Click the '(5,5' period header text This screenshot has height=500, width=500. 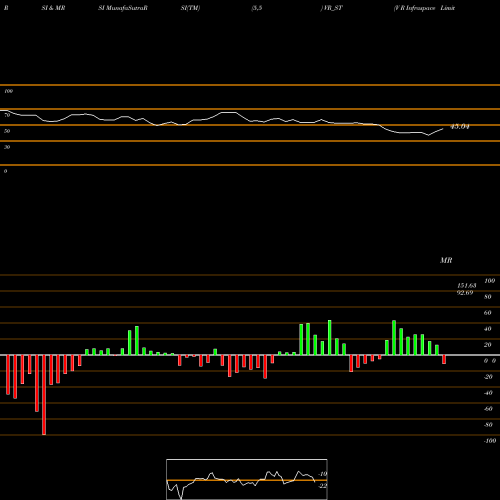pos(257,8)
